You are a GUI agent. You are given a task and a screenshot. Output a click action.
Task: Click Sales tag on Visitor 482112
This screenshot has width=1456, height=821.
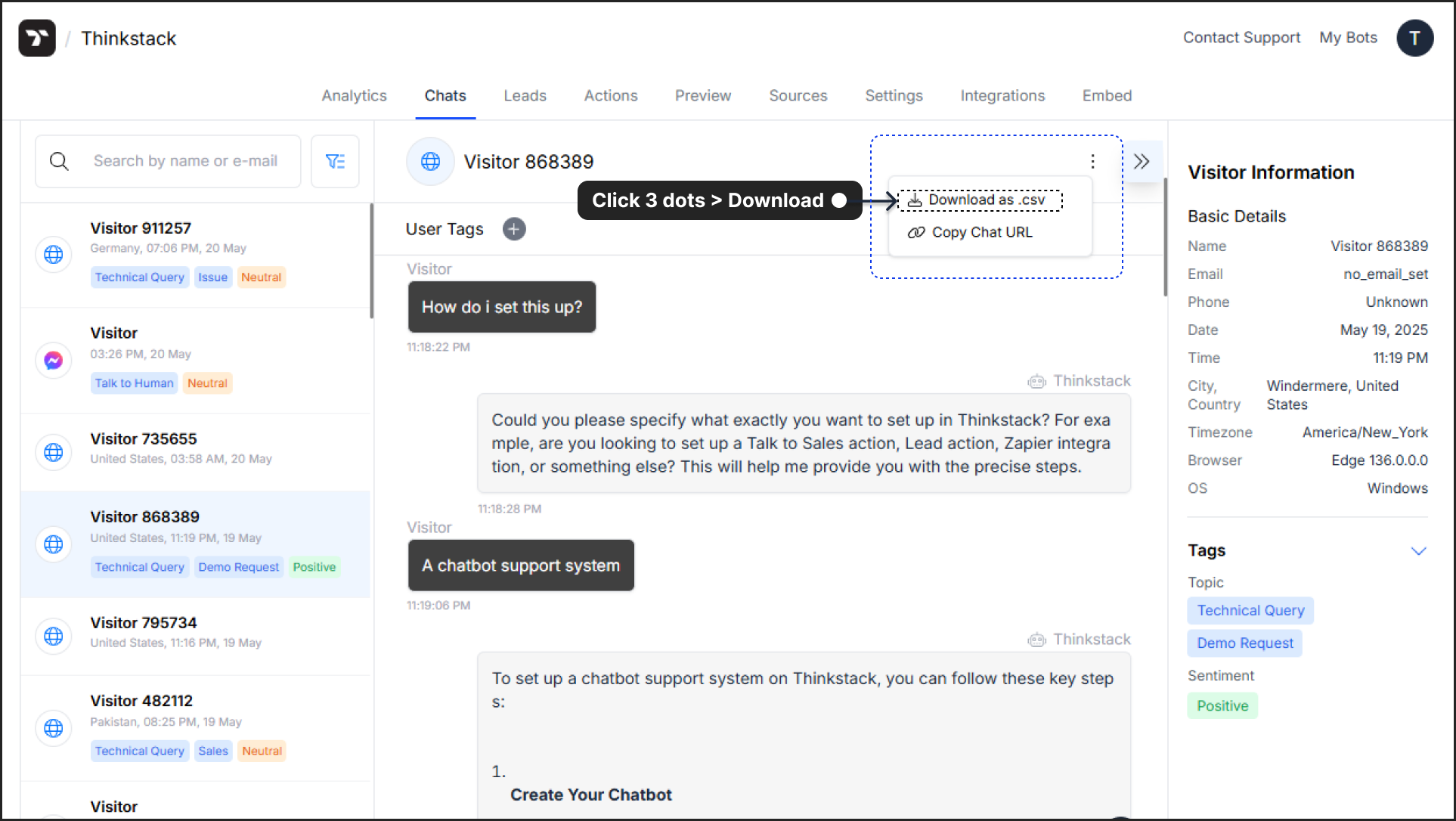point(212,751)
